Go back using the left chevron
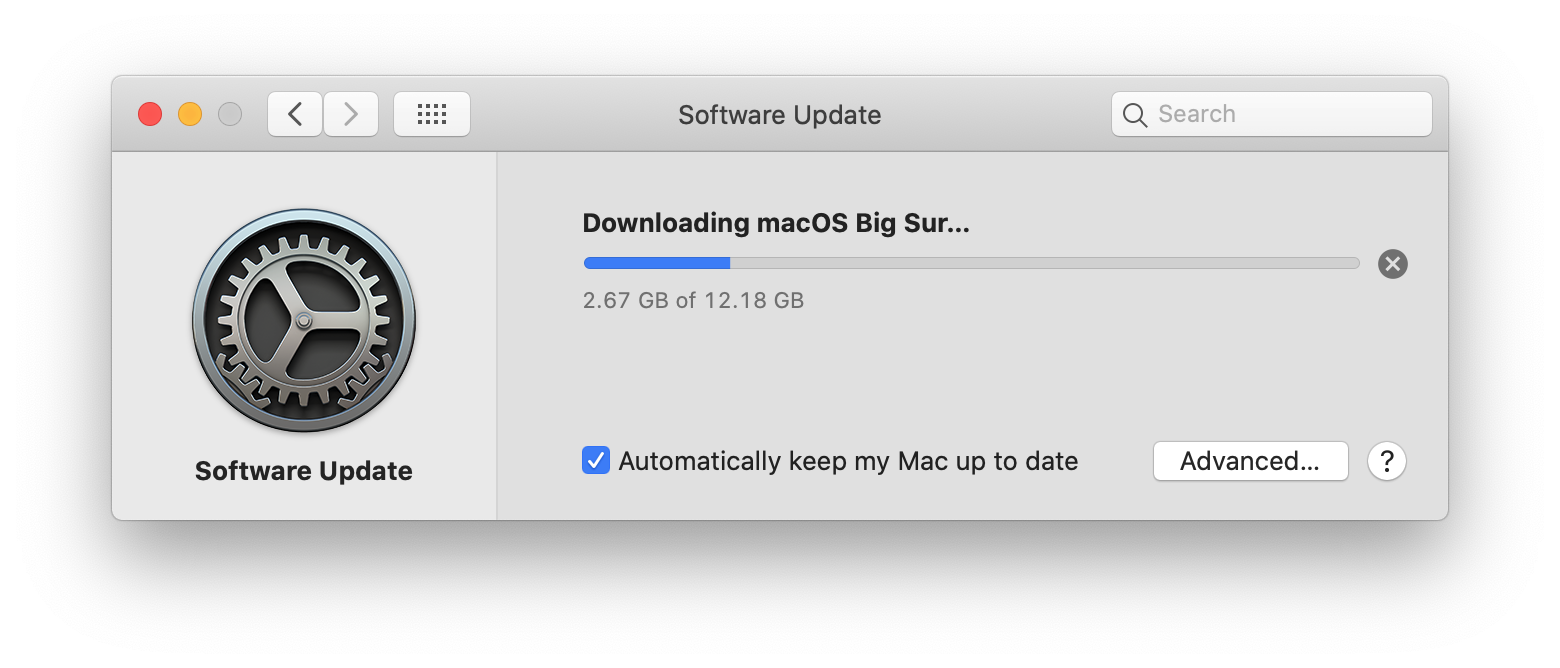Screen dimensions: 1560x668 pyautogui.click(x=295, y=114)
